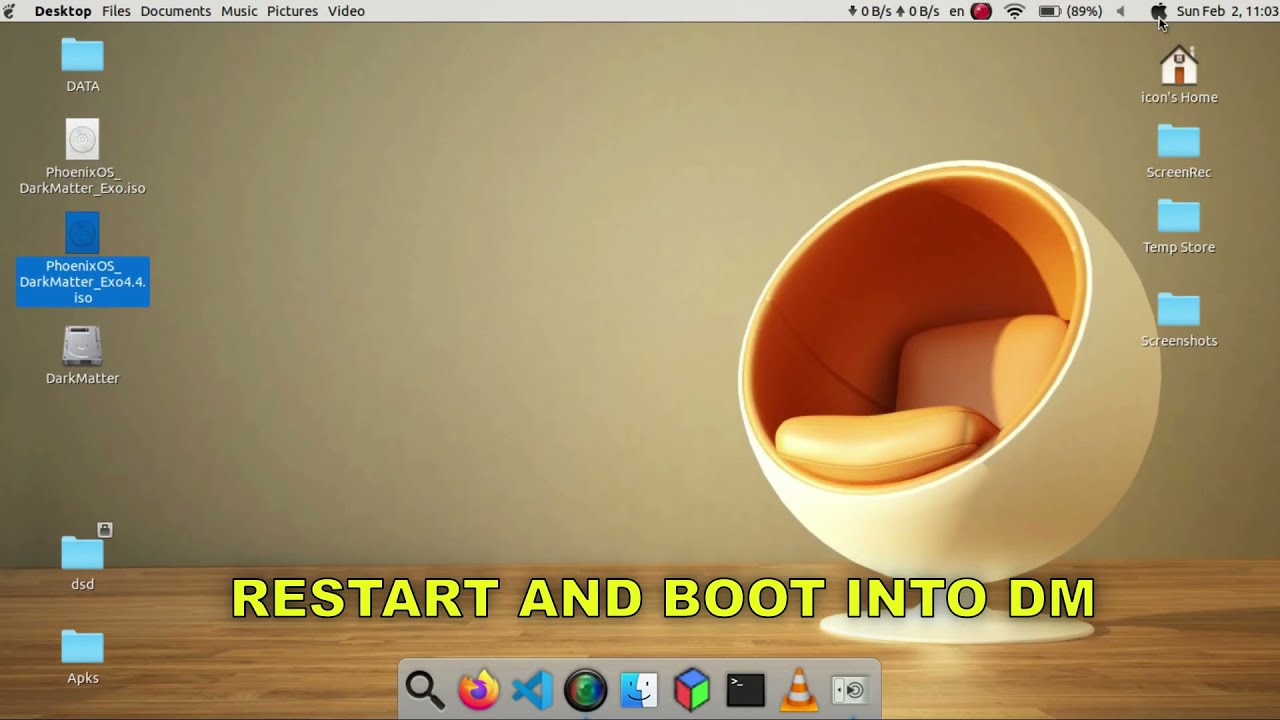Click the highlighted PhoenixOS_DarkMatter_Exo4.4.iso label

[83, 282]
